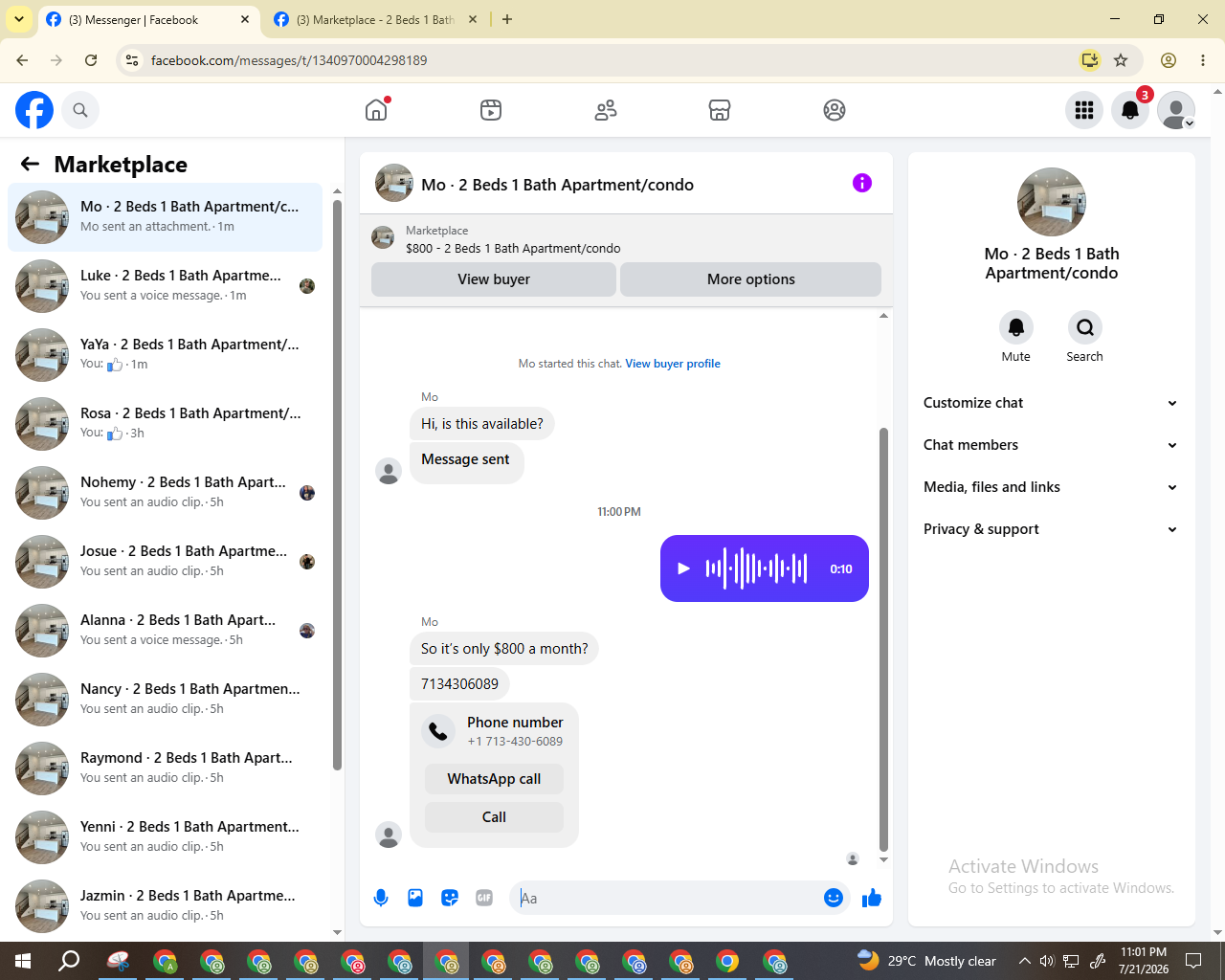Open the Friends icon in top navigation

pos(606,110)
